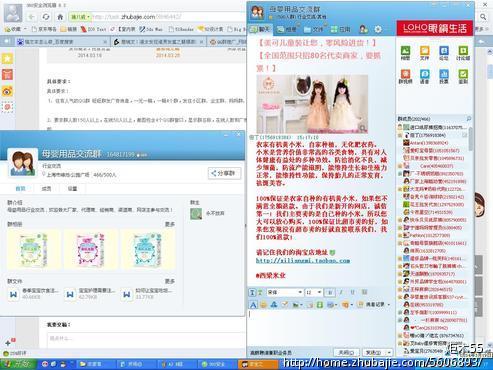Open group settings gear icon

click(378, 30)
